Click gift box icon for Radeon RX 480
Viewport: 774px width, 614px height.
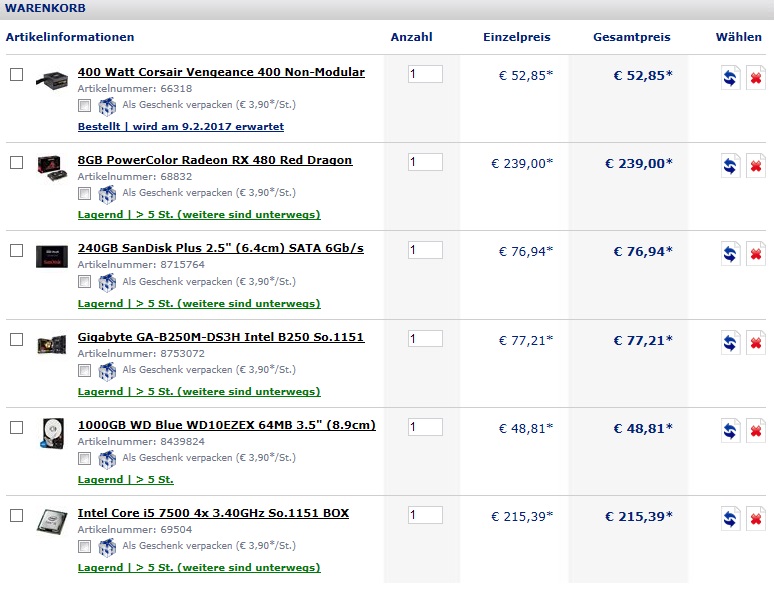point(107,194)
